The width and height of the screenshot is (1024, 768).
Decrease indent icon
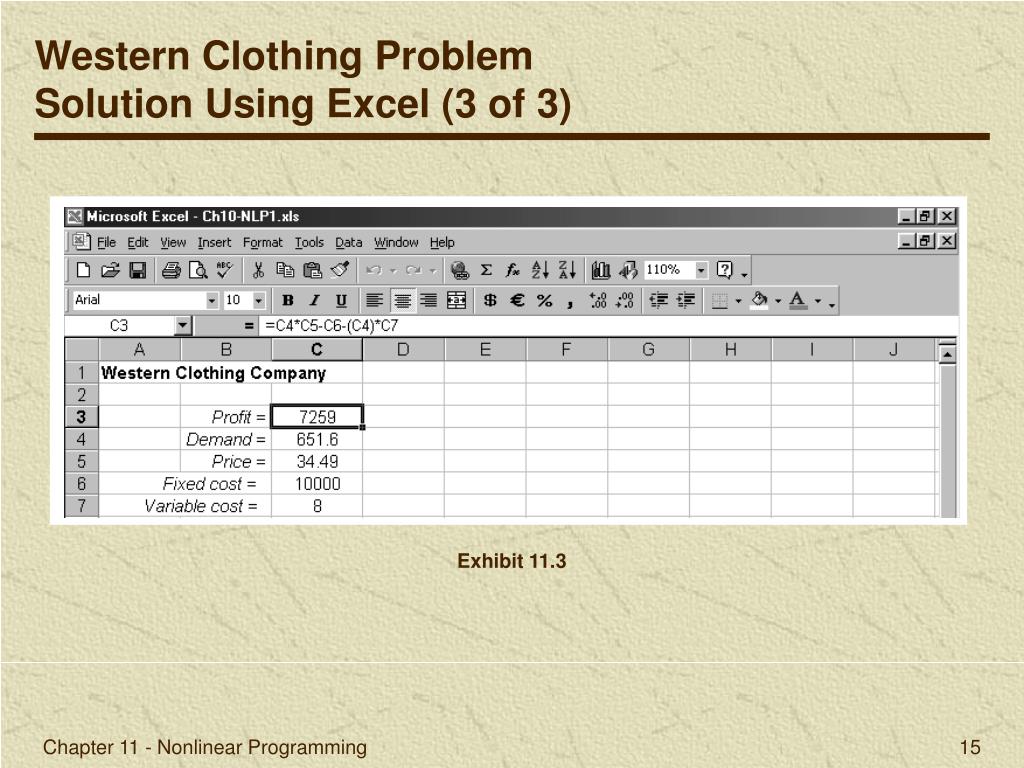pyautogui.click(x=658, y=300)
